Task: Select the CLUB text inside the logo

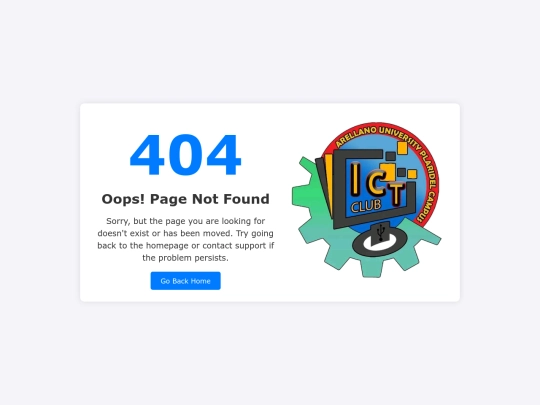Action: point(366,206)
